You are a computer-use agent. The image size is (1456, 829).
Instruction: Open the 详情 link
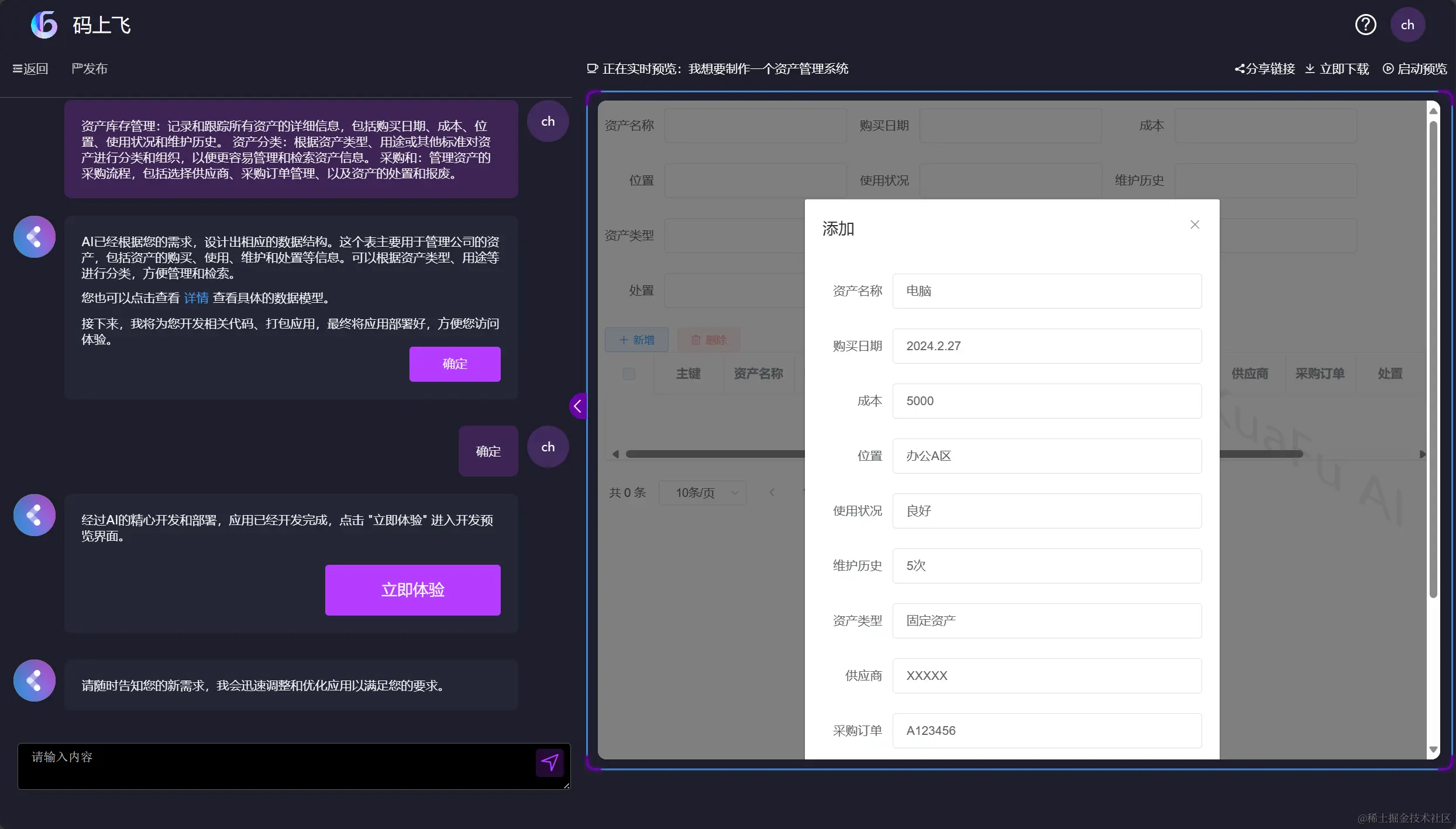click(196, 298)
